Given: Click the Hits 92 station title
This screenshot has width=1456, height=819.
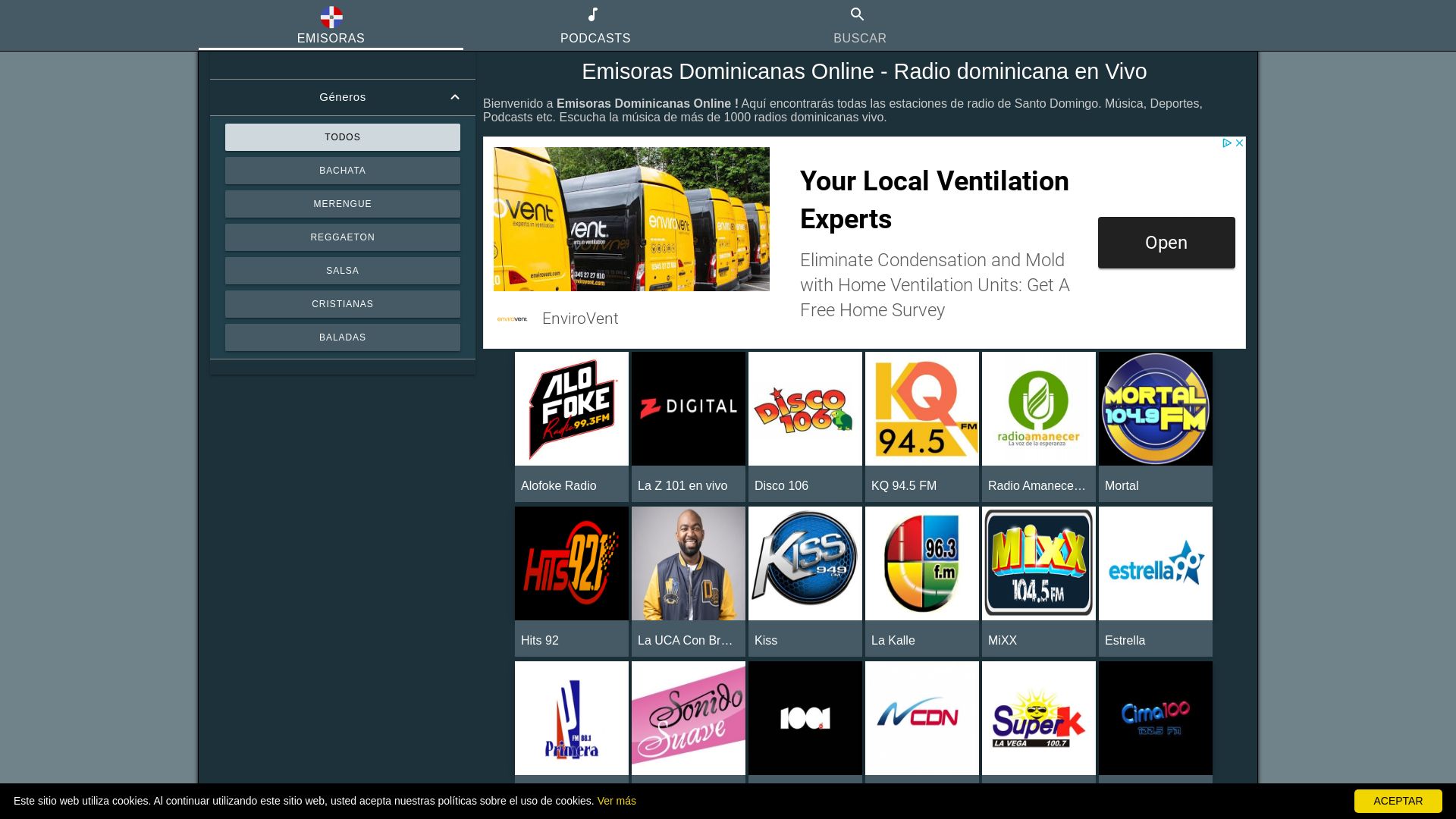Looking at the screenshot, I should click(540, 640).
